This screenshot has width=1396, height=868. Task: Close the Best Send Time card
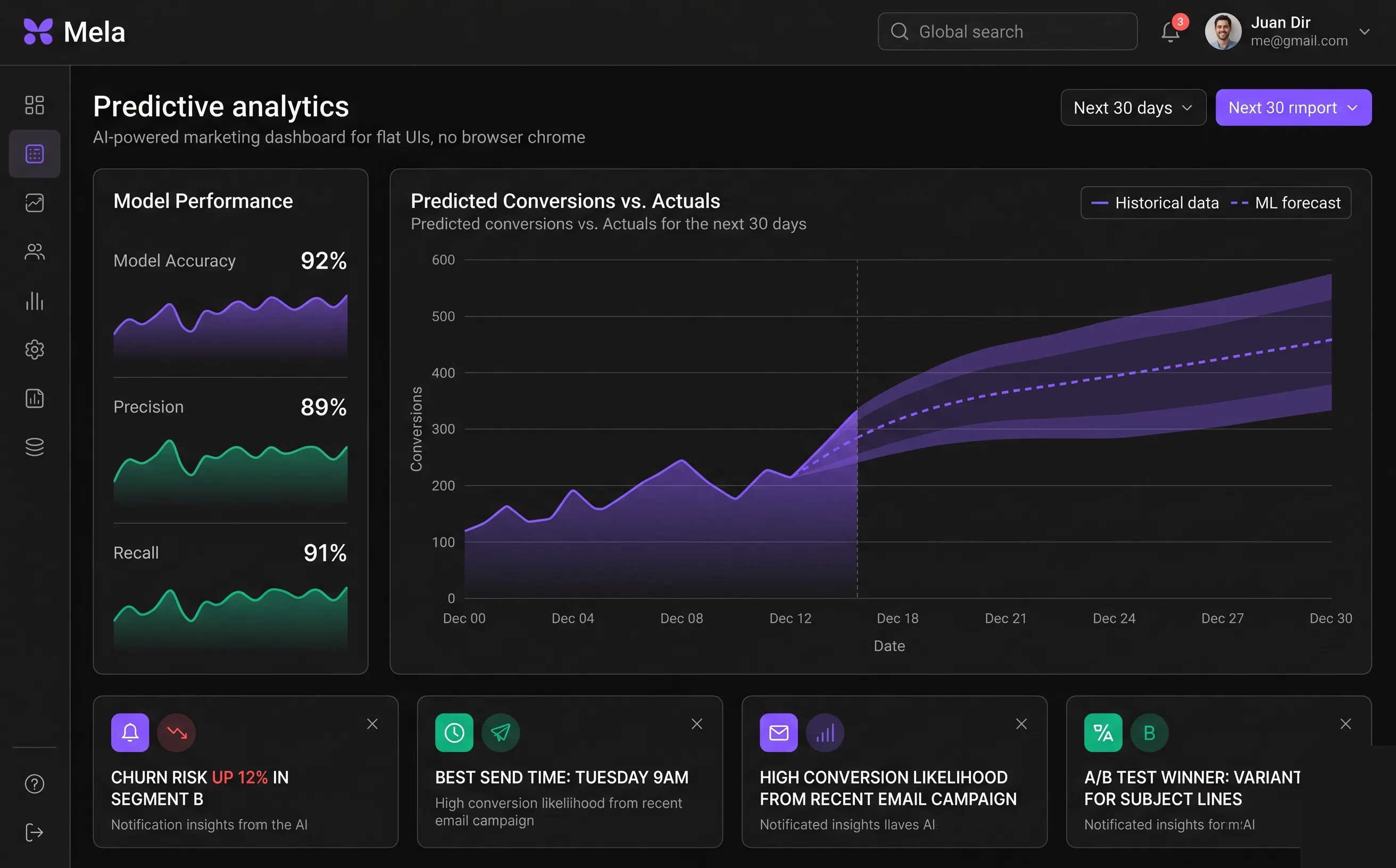pyautogui.click(x=696, y=724)
